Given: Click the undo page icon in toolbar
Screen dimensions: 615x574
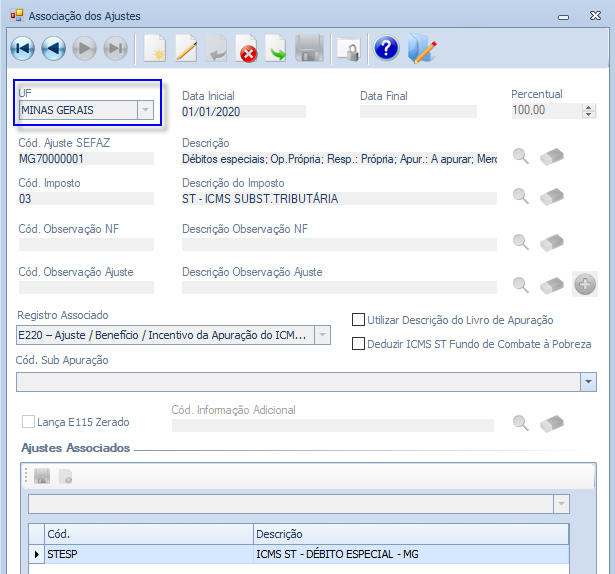Looking at the screenshot, I should (216, 49).
